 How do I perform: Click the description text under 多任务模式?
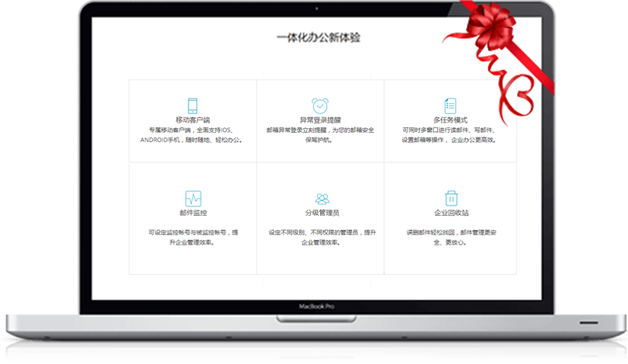point(449,135)
